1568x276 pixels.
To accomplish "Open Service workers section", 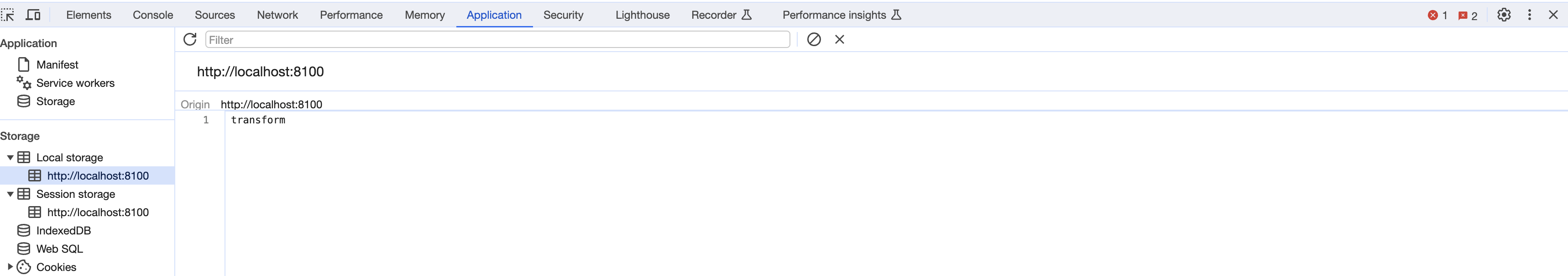I will tap(75, 83).
